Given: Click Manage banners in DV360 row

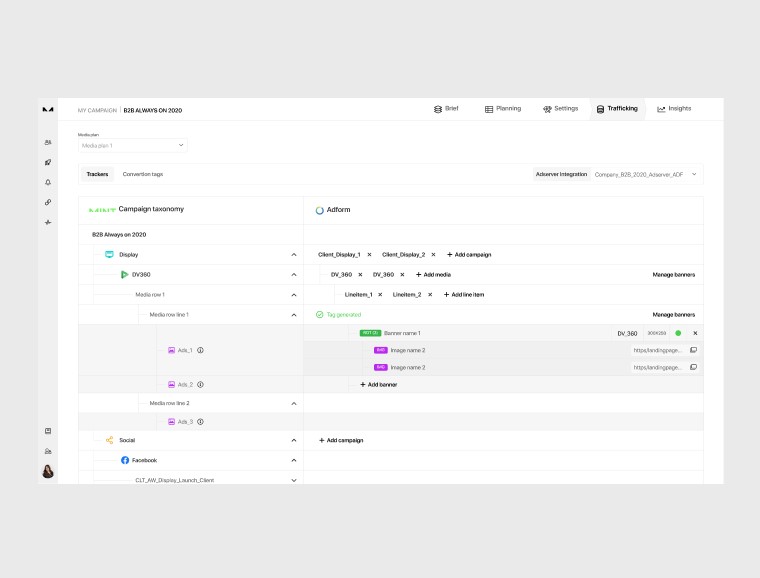Looking at the screenshot, I should tap(673, 274).
